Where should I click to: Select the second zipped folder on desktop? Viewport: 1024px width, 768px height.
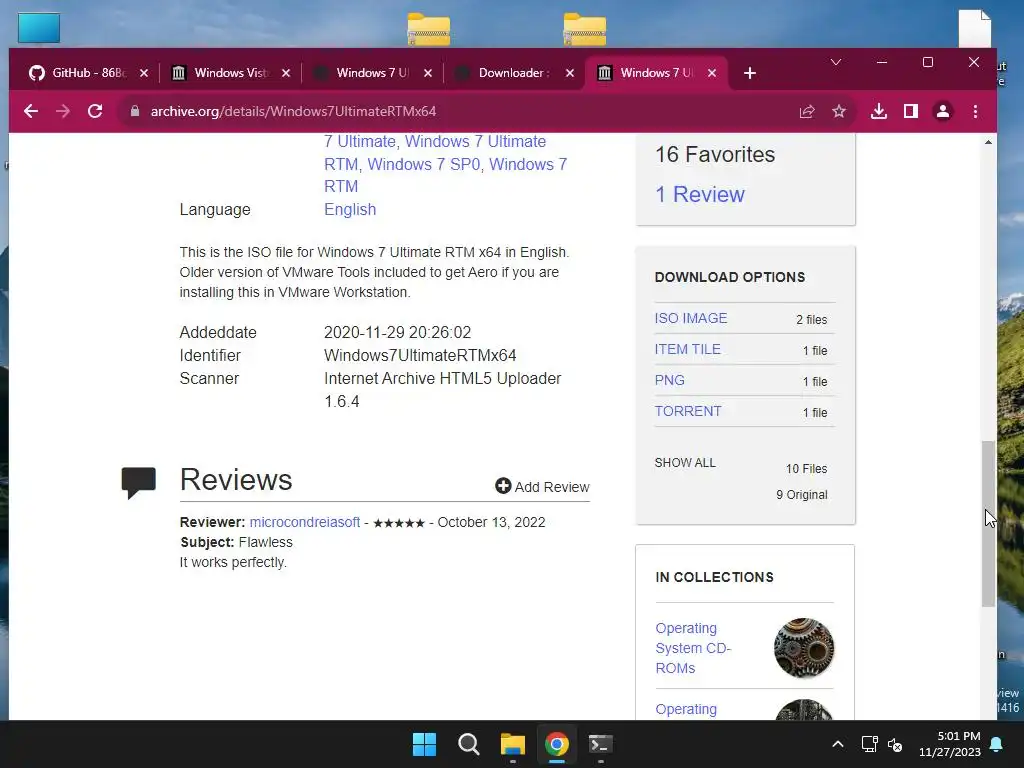click(x=584, y=29)
